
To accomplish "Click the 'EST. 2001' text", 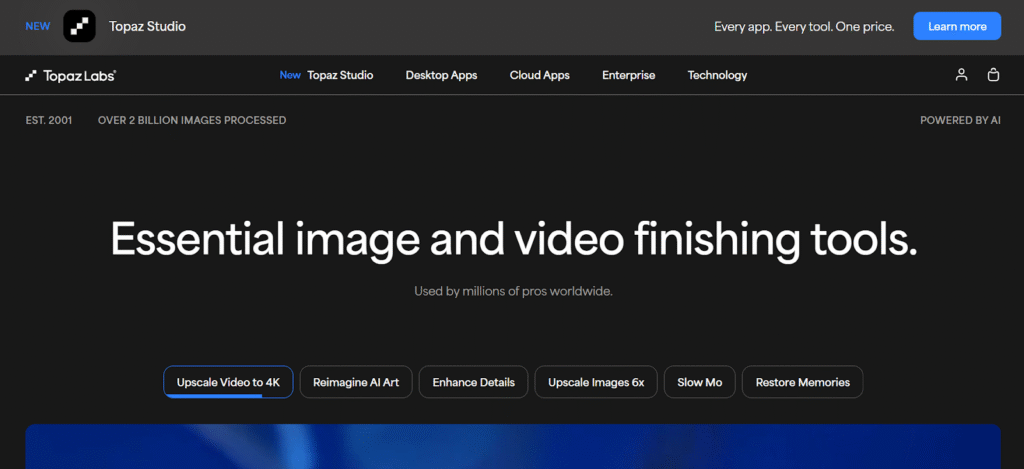I will tap(49, 120).
